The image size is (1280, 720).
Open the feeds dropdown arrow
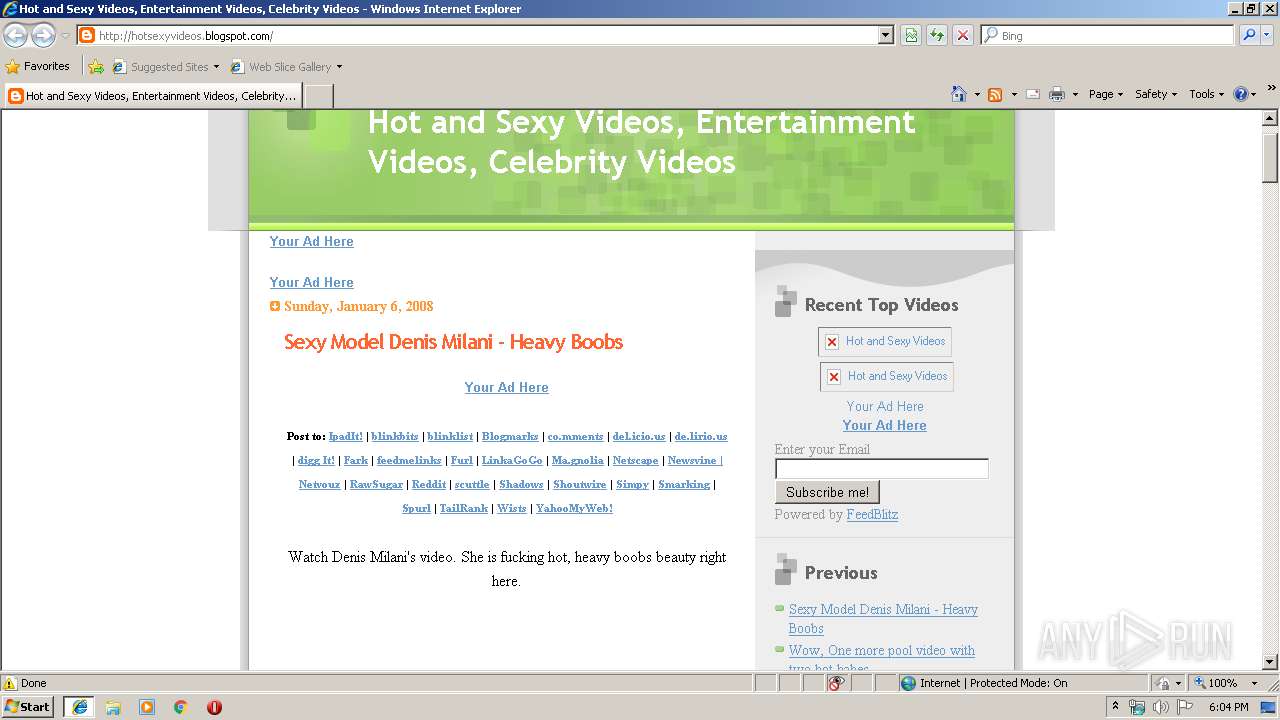pyautogui.click(x=1013, y=94)
